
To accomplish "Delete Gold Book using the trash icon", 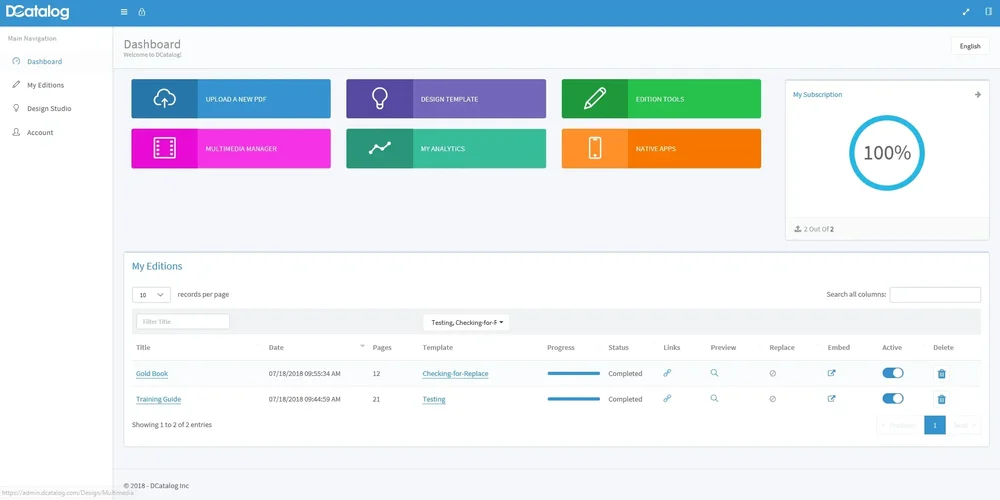I will [x=941, y=374].
